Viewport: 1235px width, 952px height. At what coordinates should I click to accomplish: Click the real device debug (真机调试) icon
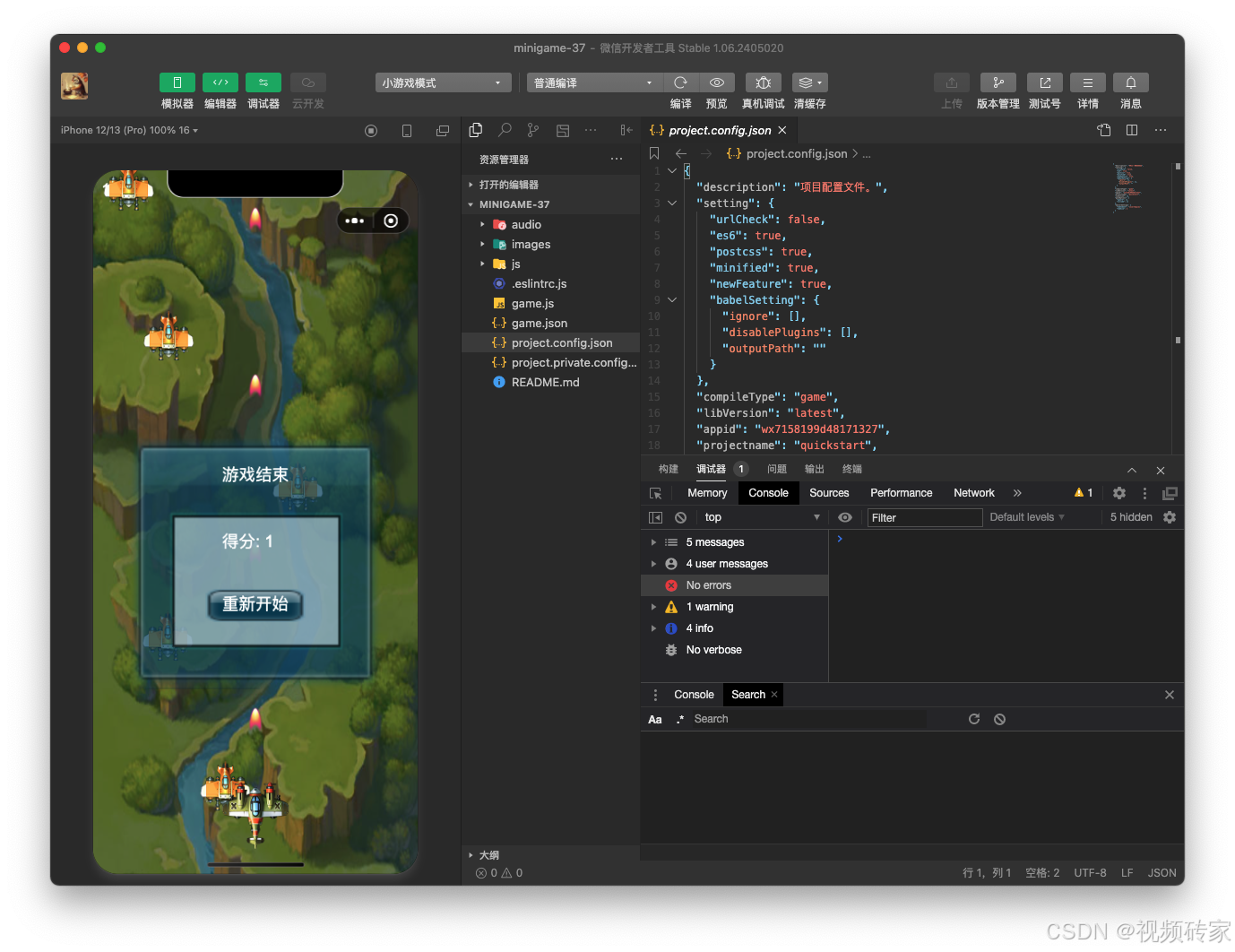coord(764,82)
